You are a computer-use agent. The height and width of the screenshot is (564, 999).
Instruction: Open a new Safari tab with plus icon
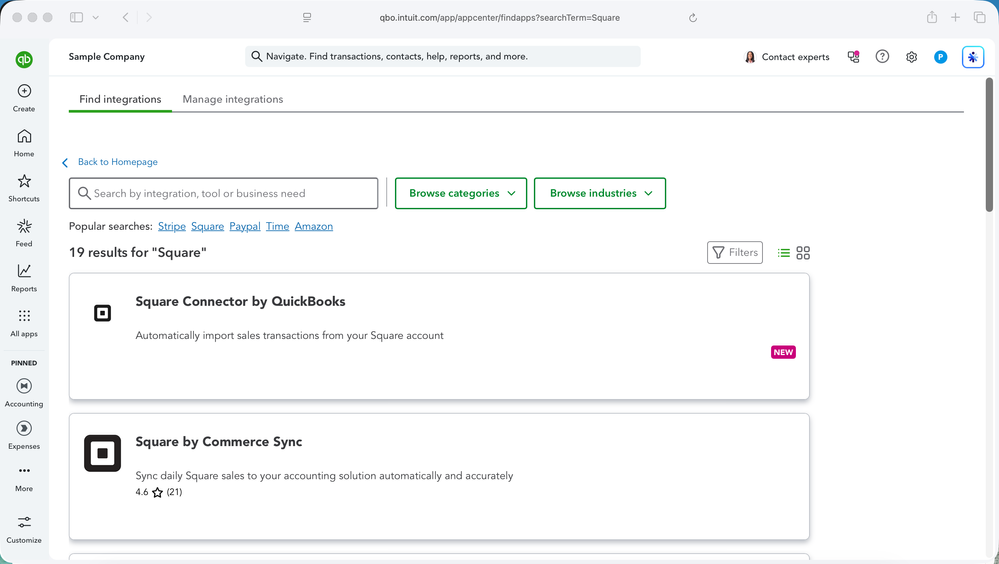pyautogui.click(x=956, y=17)
